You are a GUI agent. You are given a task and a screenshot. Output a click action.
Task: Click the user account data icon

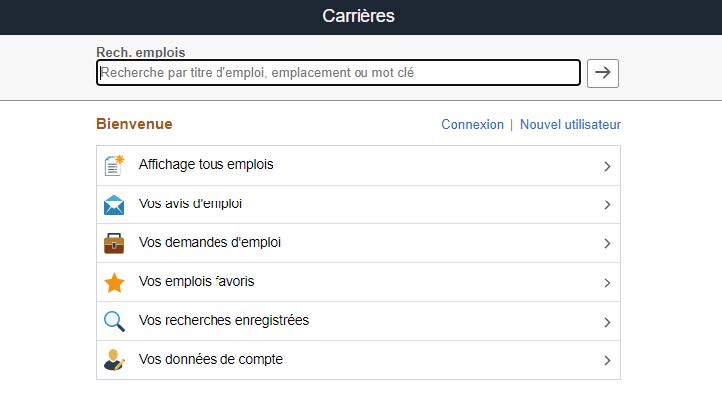(x=114, y=360)
